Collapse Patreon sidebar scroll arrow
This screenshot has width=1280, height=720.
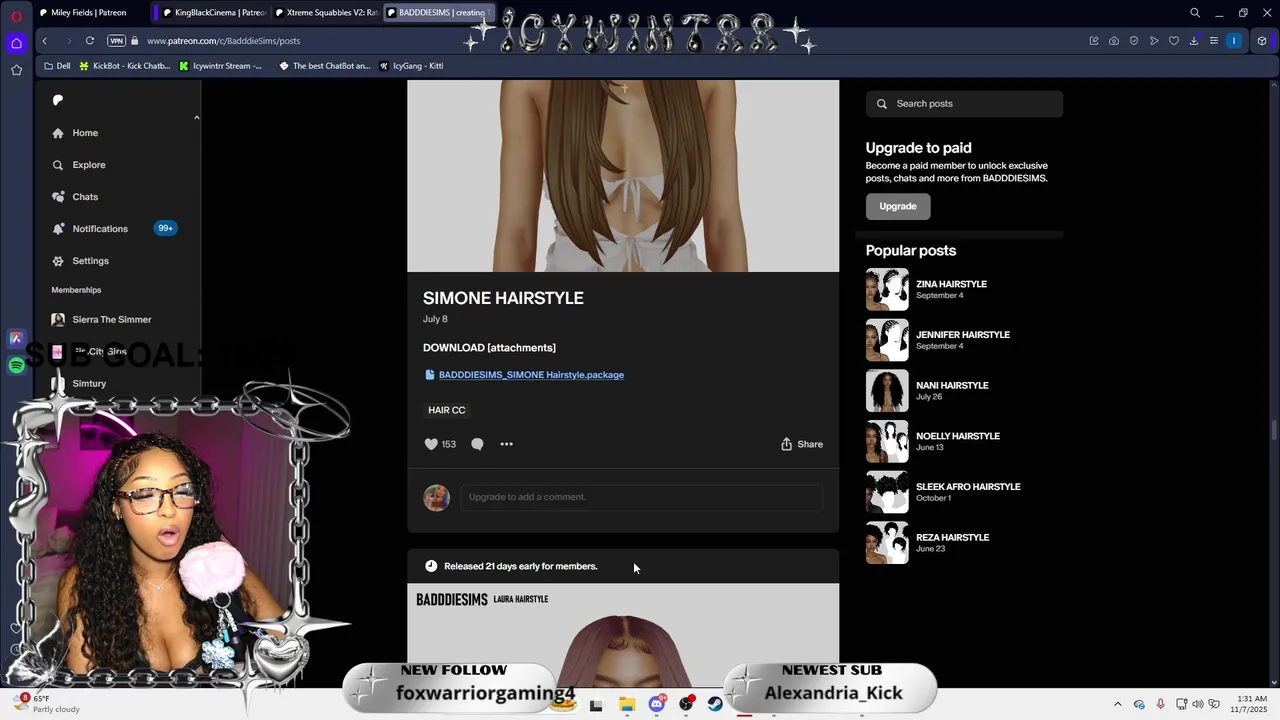(196, 118)
